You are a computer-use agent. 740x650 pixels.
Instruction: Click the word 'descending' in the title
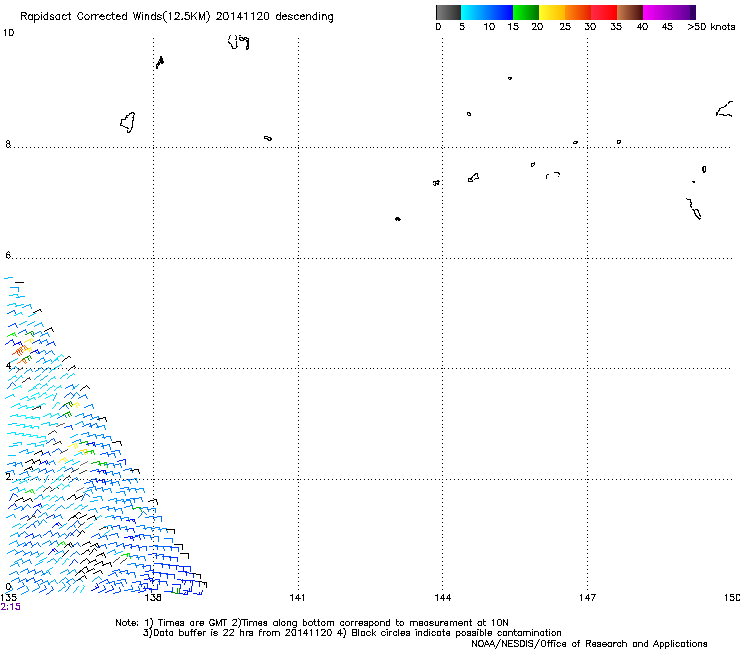tap(304, 17)
